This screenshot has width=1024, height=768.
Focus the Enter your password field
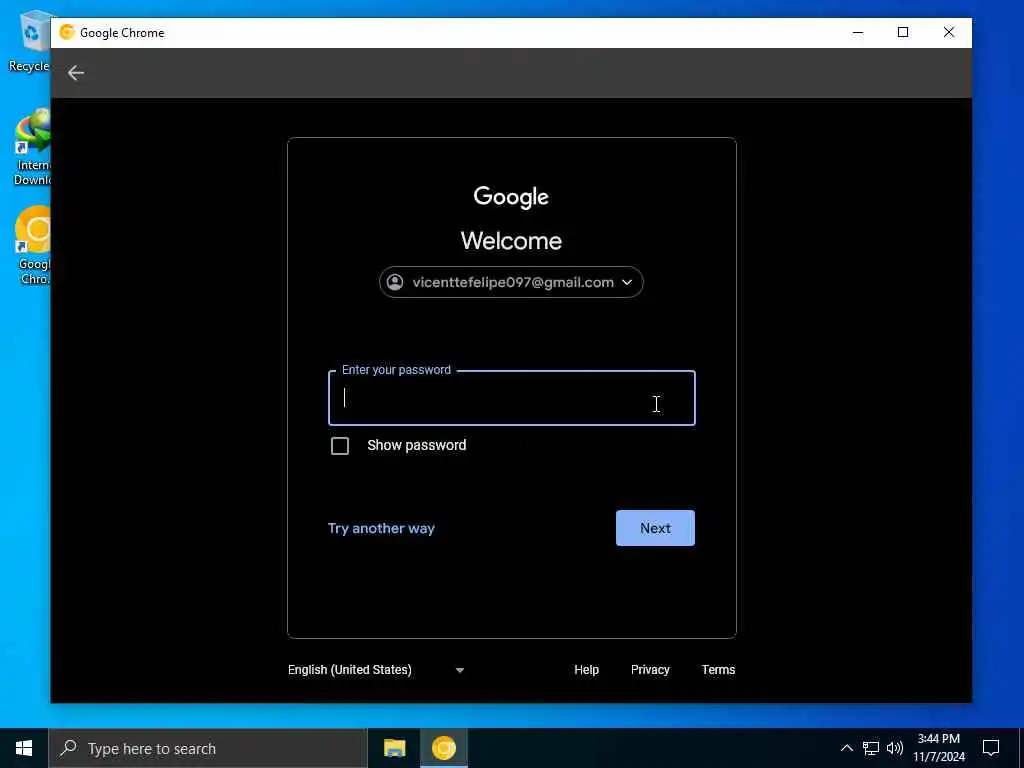coord(512,398)
